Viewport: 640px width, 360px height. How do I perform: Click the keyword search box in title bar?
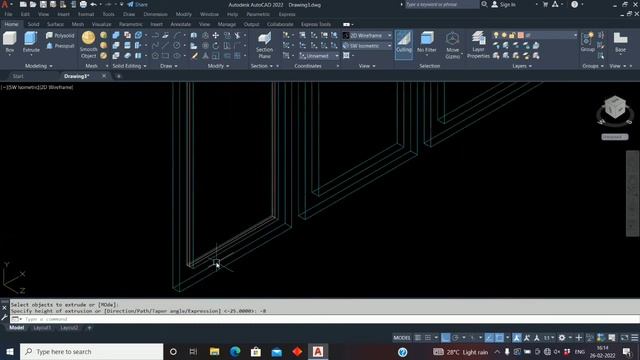click(442, 4)
